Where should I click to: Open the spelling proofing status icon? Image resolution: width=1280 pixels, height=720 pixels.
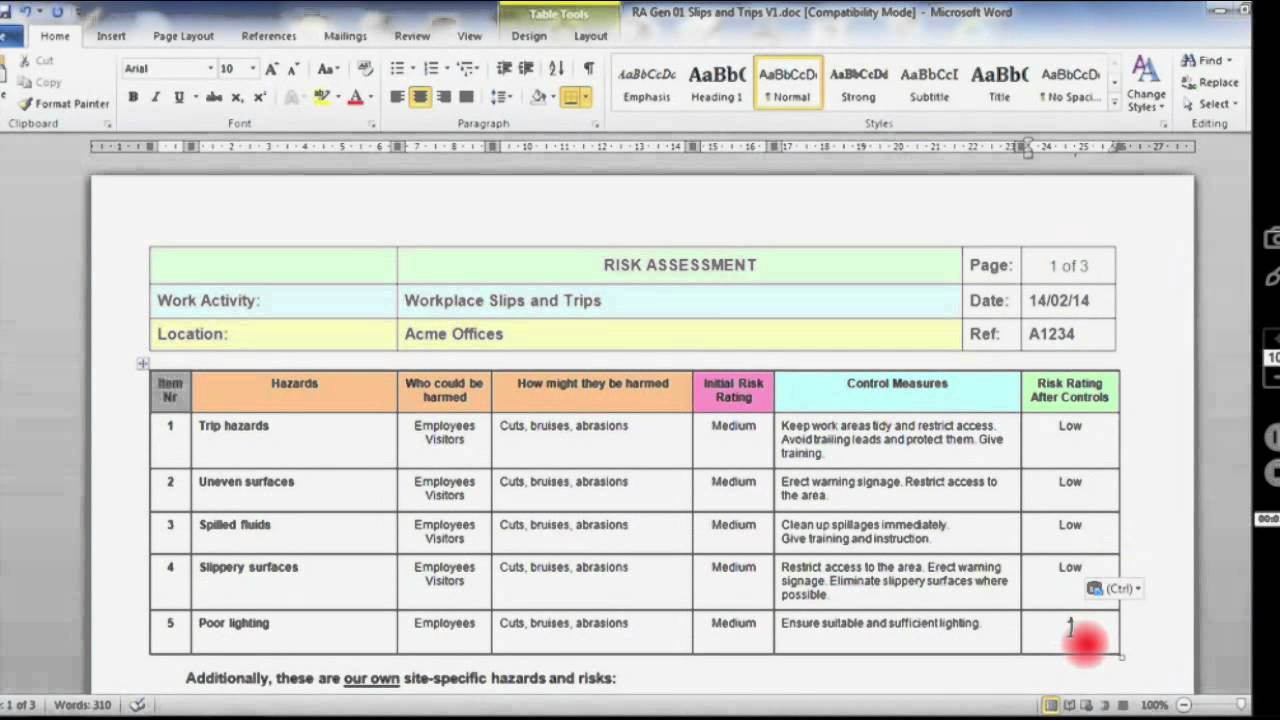click(138, 705)
